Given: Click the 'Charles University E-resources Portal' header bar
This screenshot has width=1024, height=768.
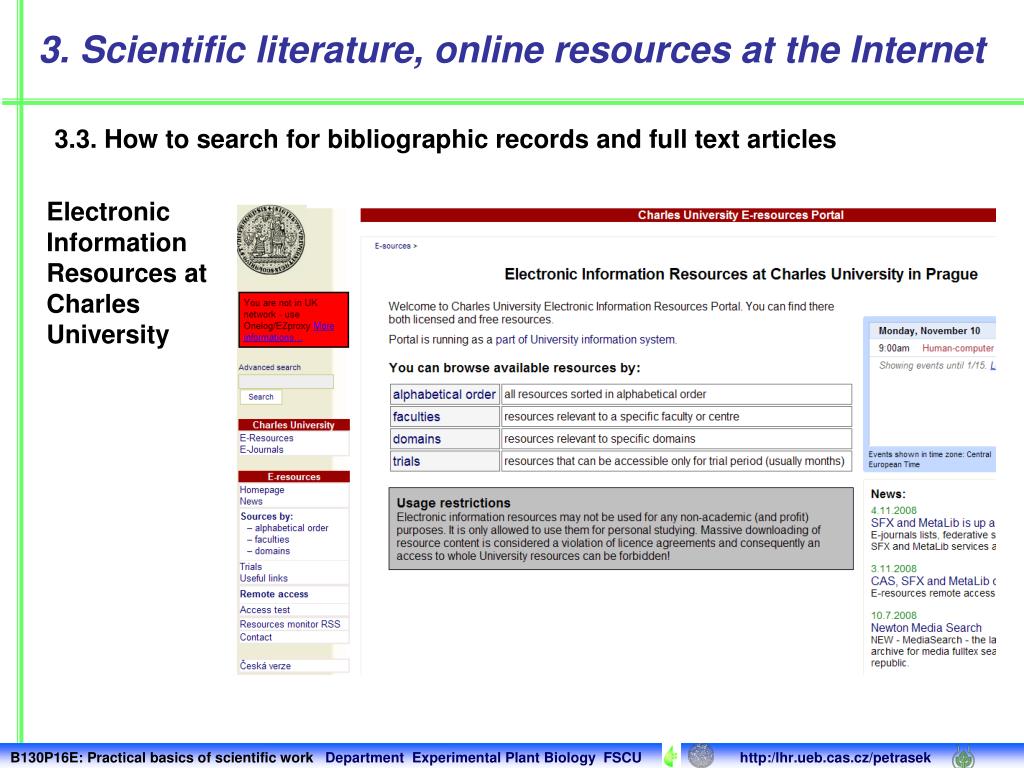Looking at the screenshot, I should [x=678, y=215].
